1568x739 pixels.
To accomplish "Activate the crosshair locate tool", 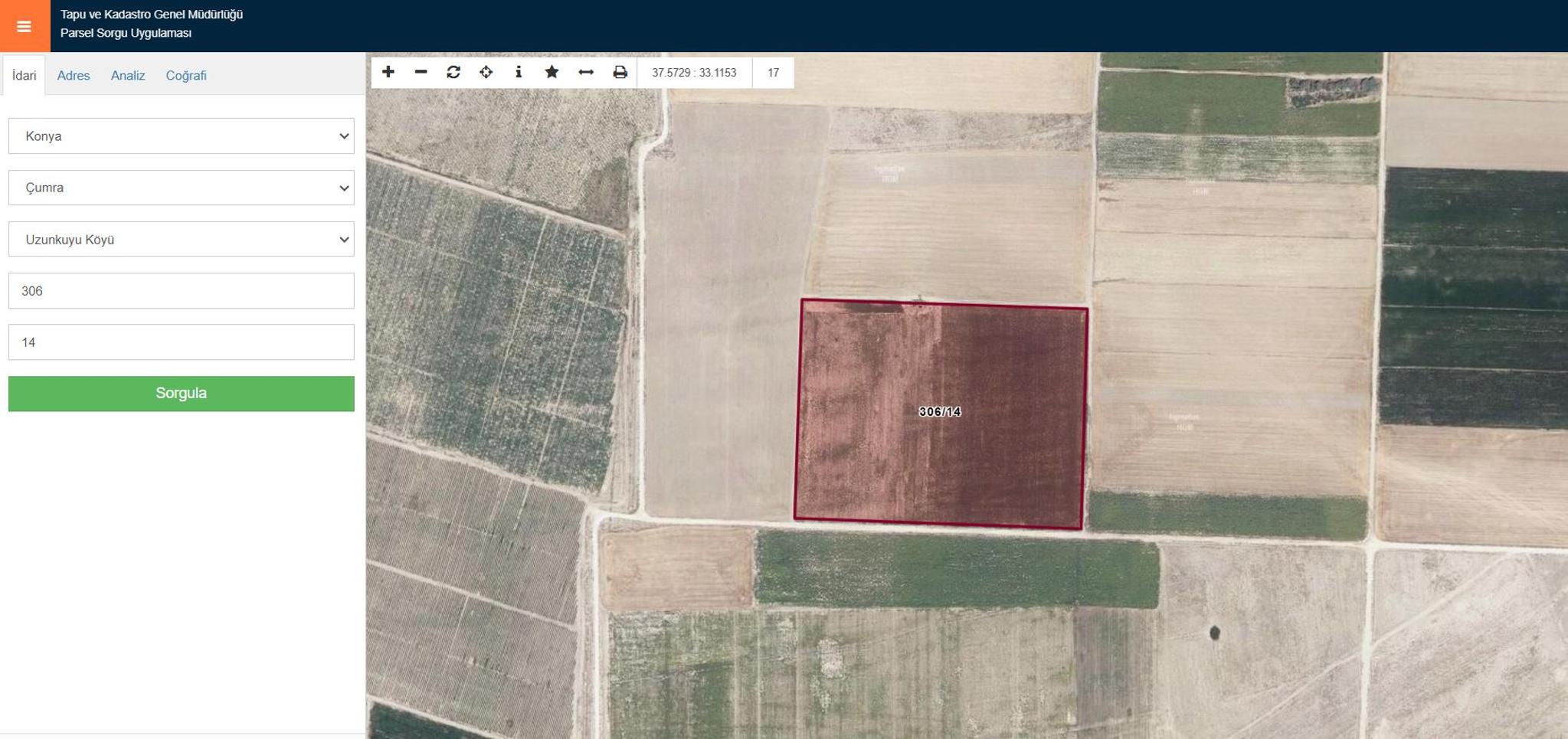I will click(x=486, y=72).
